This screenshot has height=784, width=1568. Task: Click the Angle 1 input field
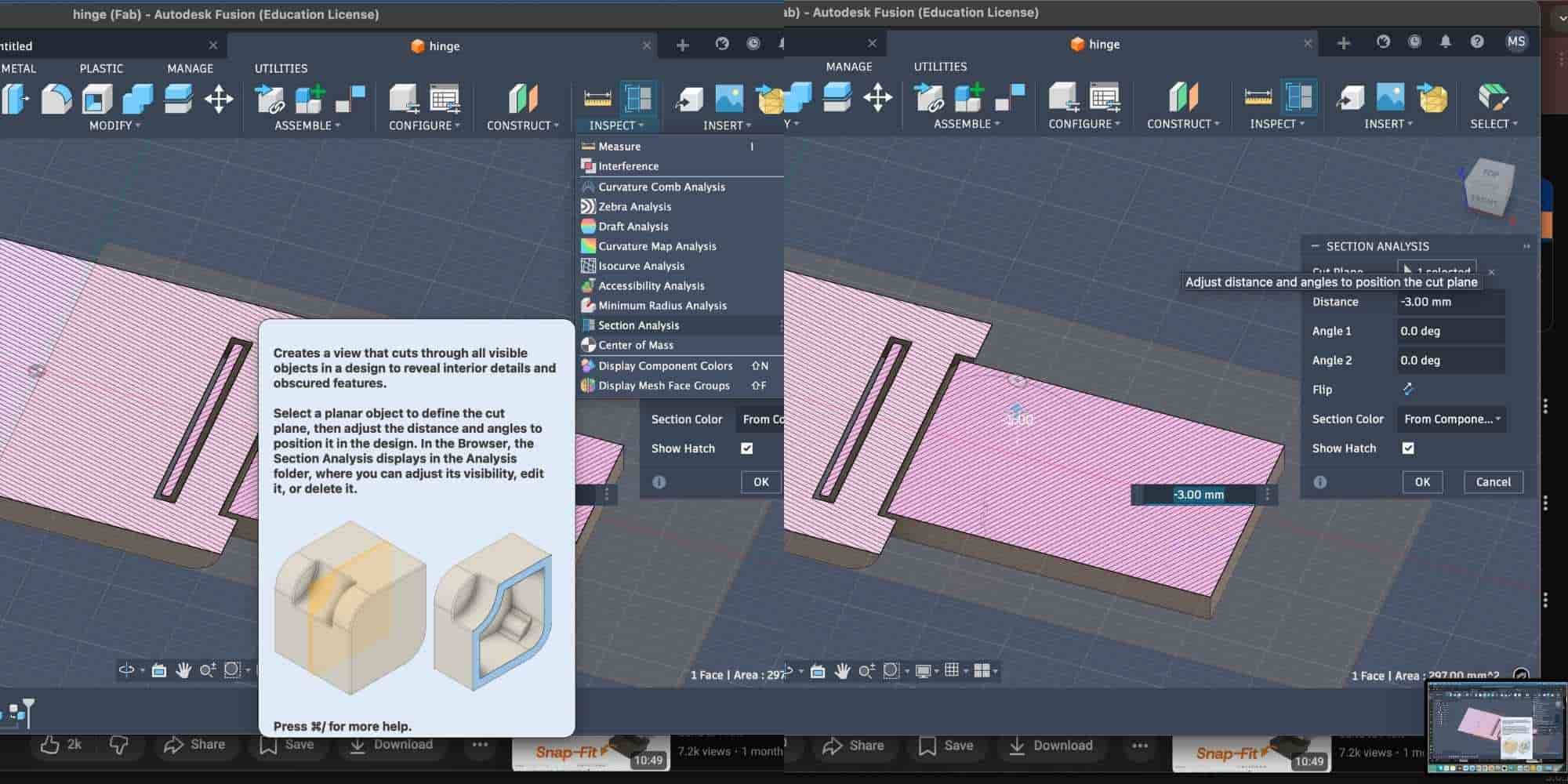pyautogui.click(x=1450, y=331)
